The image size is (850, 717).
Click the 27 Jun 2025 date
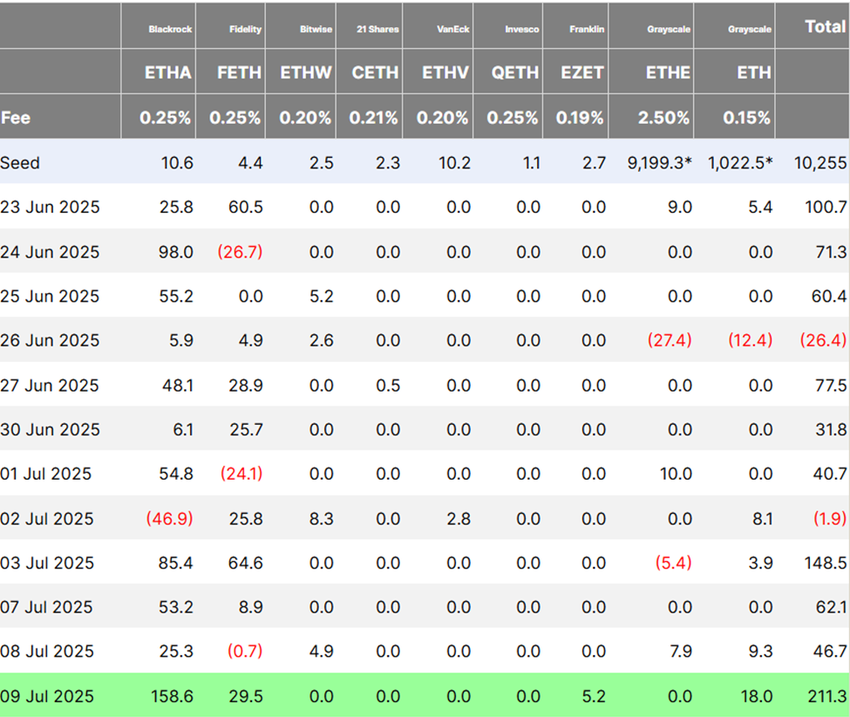coord(50,385)
